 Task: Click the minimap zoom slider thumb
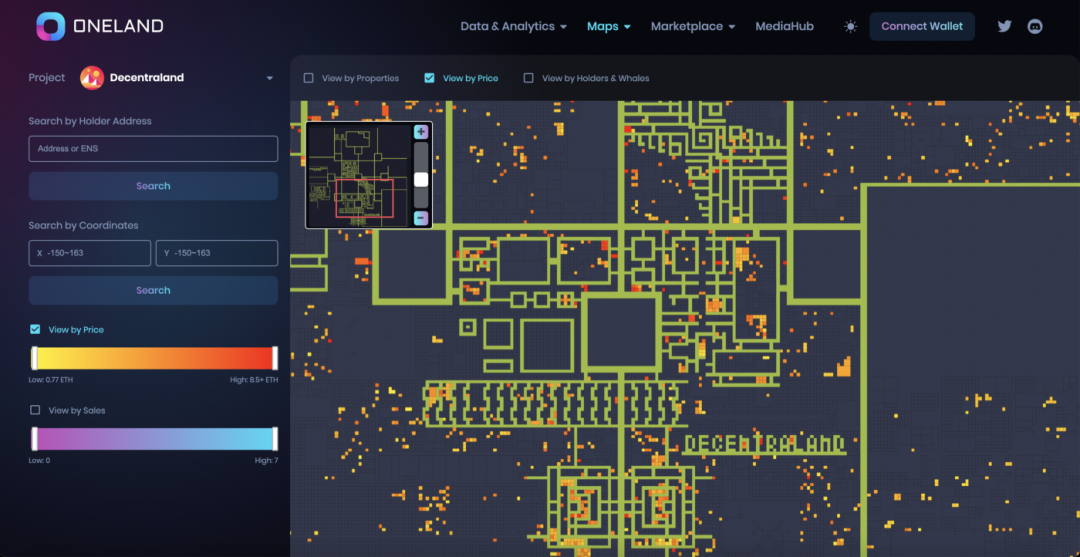[421, 180]
